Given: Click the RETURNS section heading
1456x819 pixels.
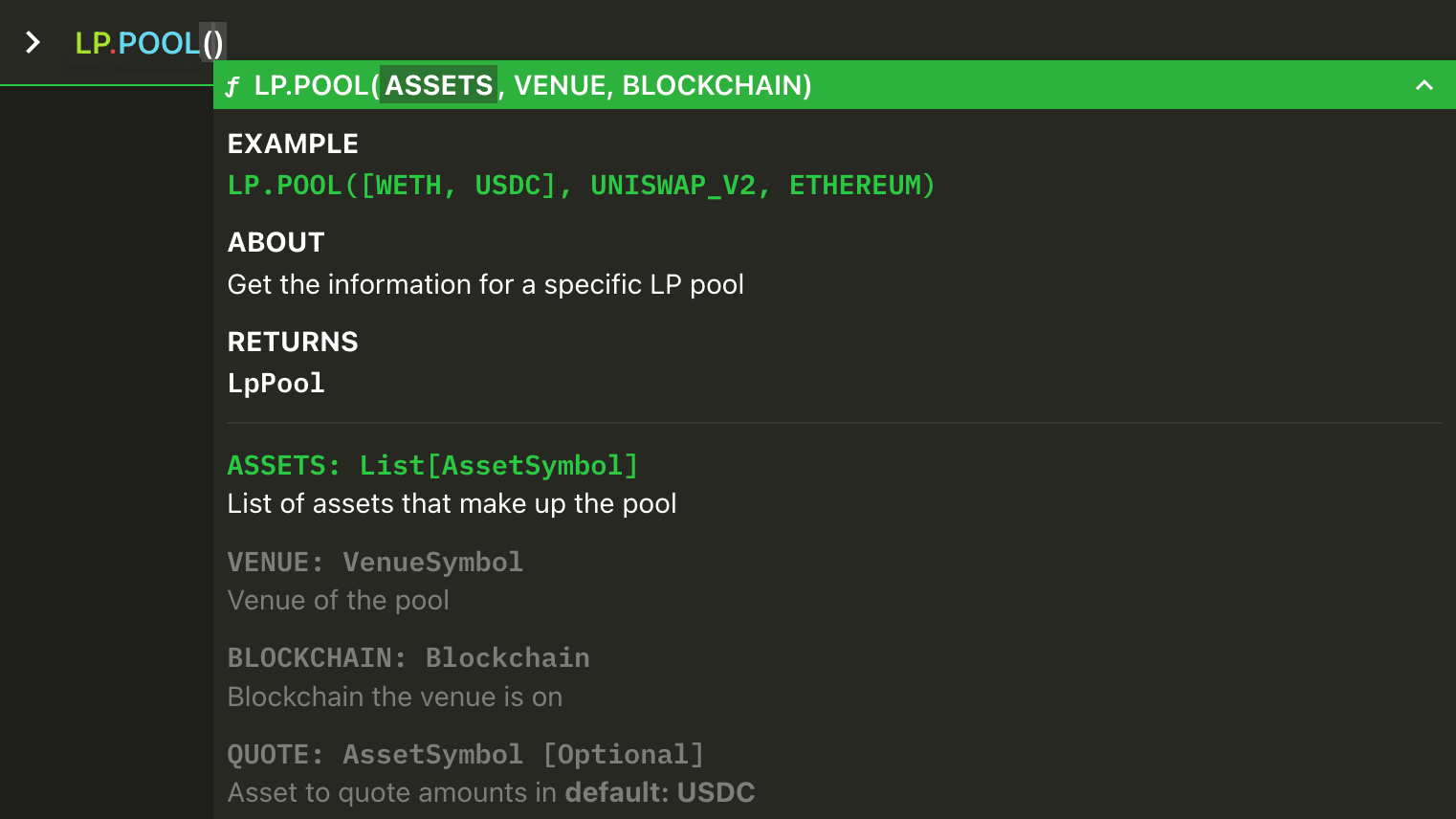Looking at the screenshot, I should click(x=293, y=342).
